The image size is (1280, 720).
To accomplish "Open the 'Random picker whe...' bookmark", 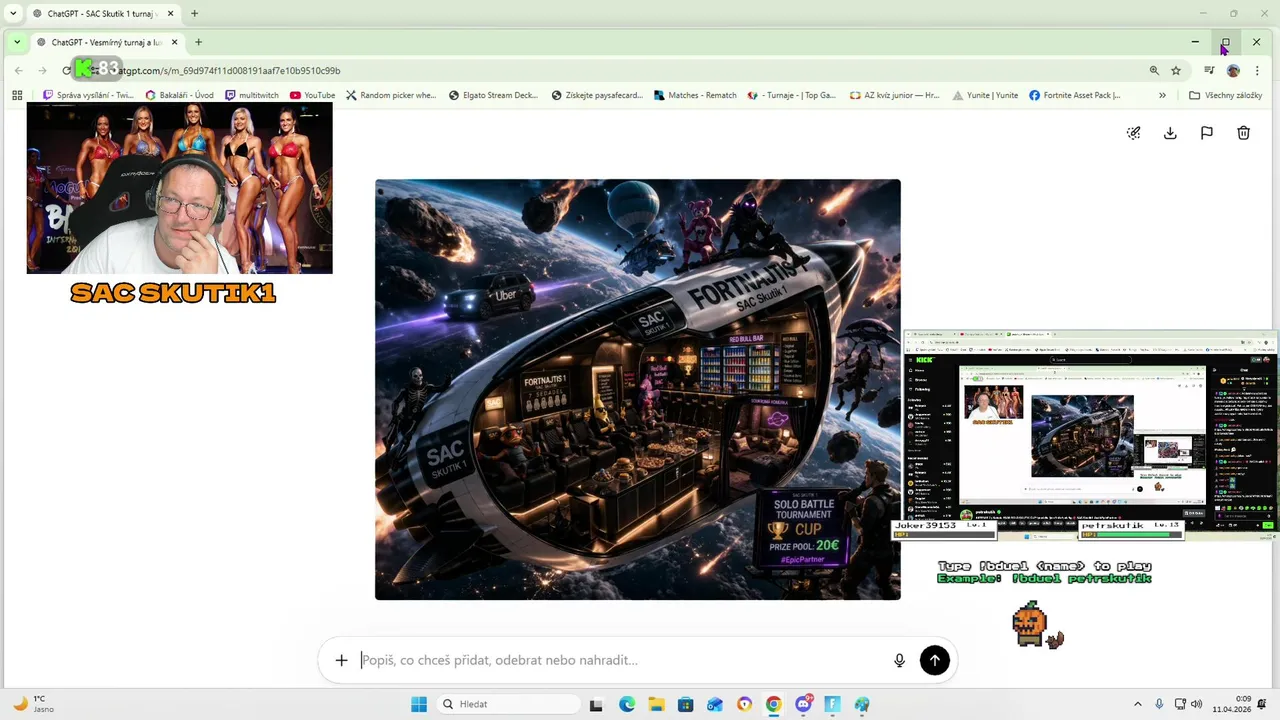I will tap(391, 95).
